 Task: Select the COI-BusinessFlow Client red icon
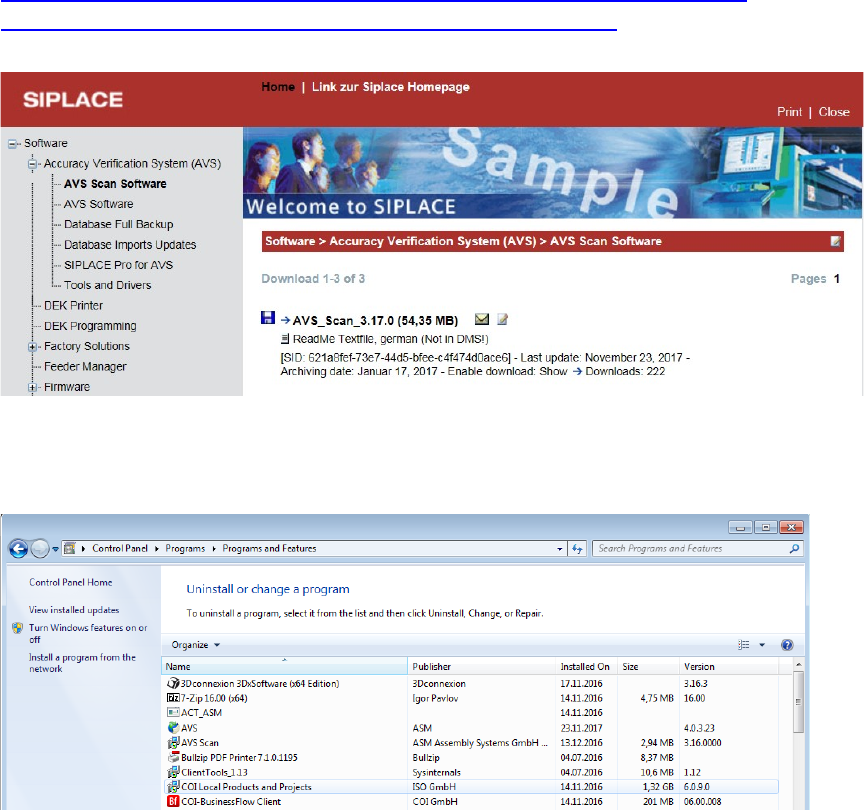(x=174, y=801)
